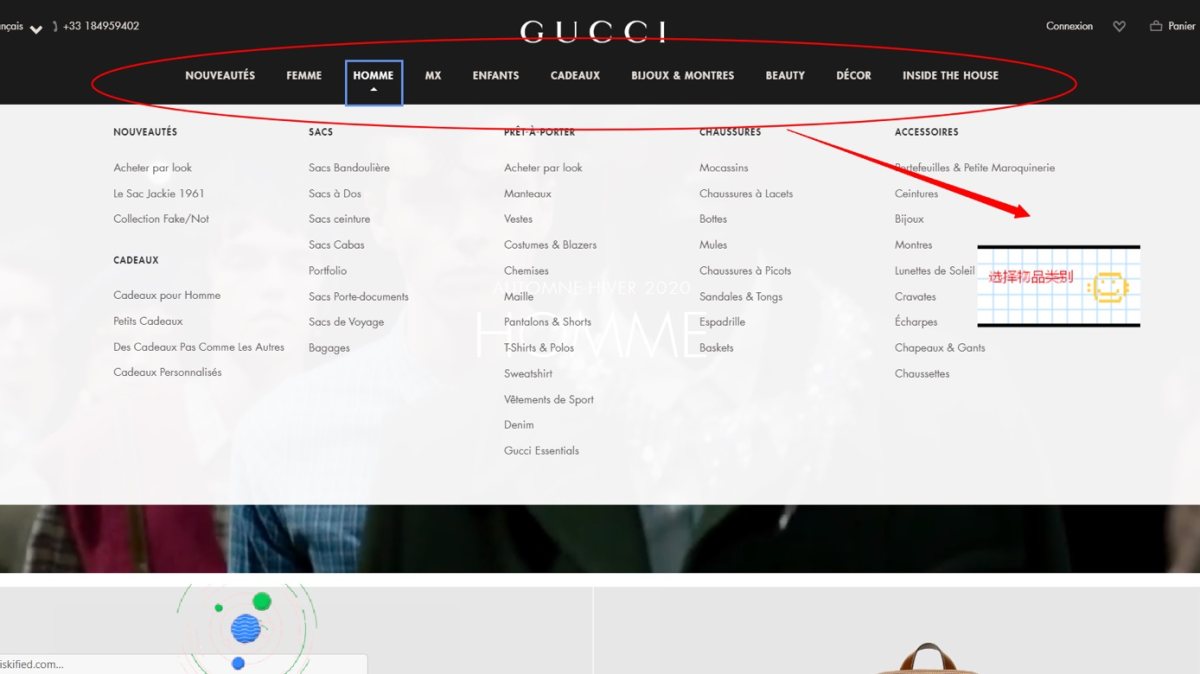Select Bijoux under Accessoires
The height and width of the screenshot is (674, 1200).
pyautogui.click(x=909, y=219)
